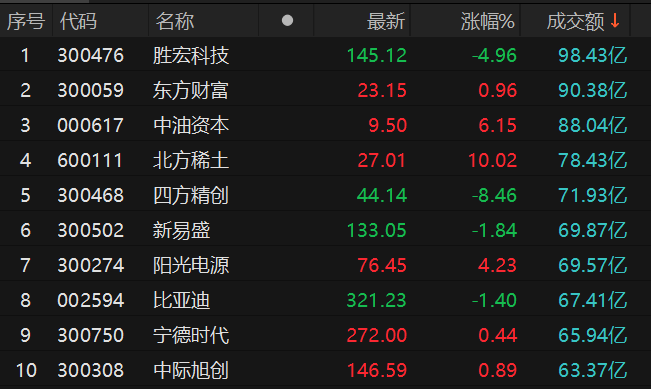The height and width of the screenshot is (389, 651).
Task: Click the 序号 column header
Action: [x=26, y=21]
